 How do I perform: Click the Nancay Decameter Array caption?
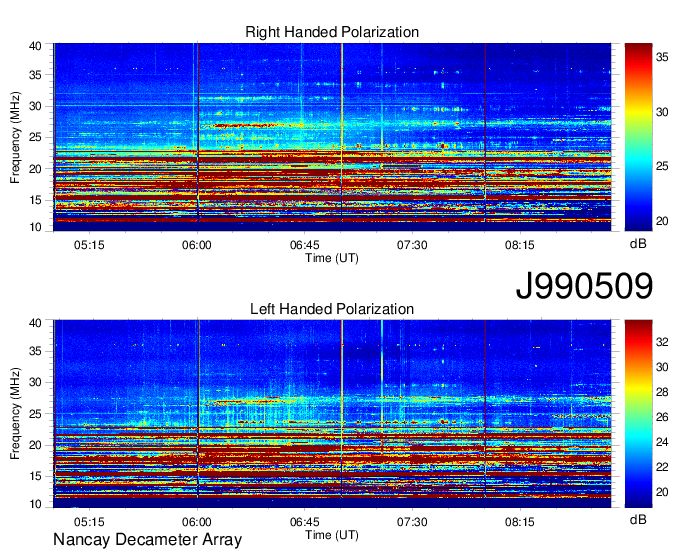pos(147,540)
